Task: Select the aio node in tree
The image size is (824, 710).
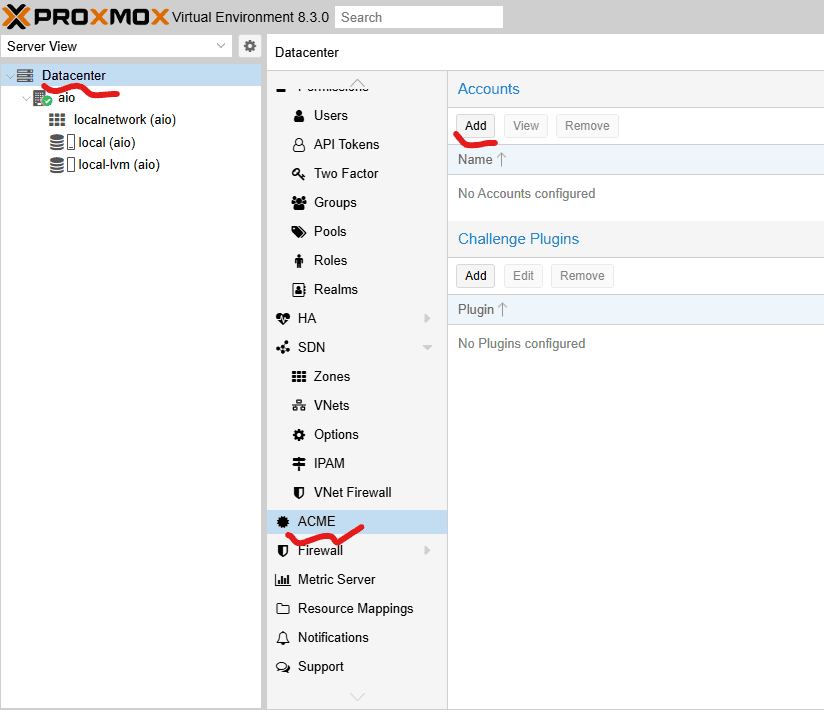Action: click(x=67, y=98)
